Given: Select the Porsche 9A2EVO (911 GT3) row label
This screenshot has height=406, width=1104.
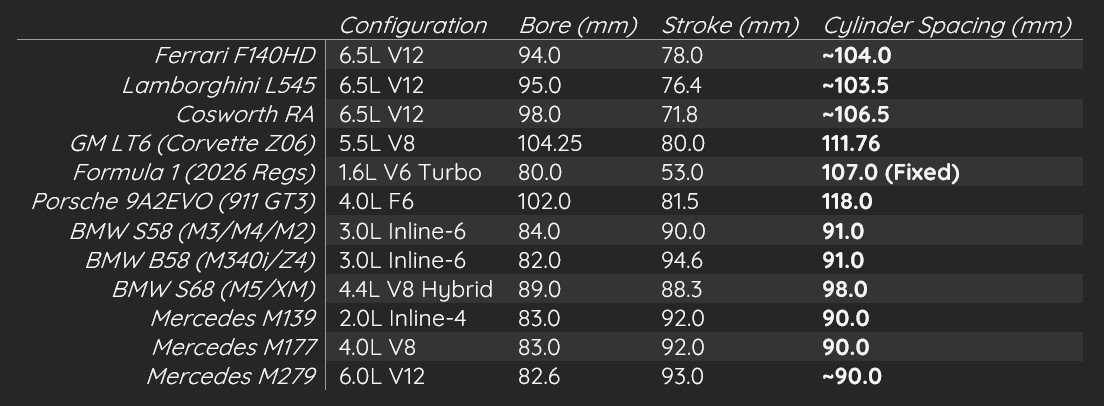Looking at the screenshot, I should (173, 202).
